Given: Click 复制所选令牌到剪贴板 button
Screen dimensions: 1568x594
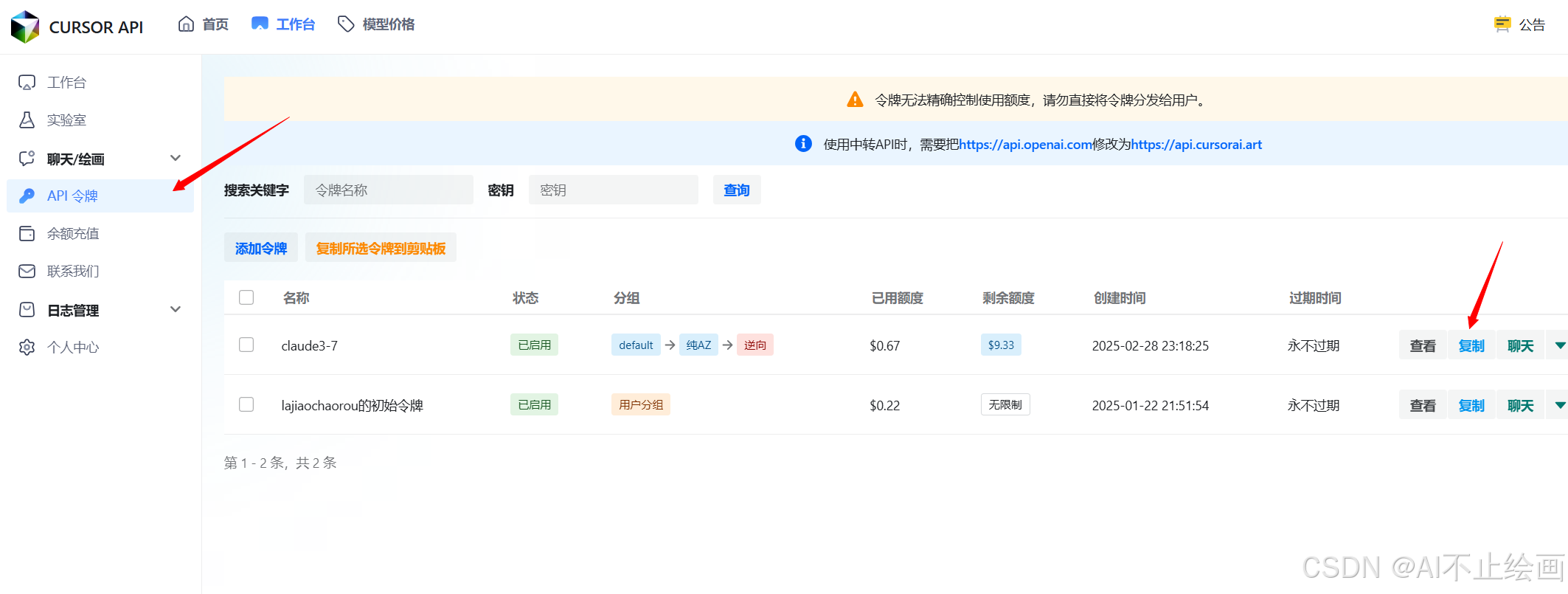Looking at the screenshot, I should [381, 248].
